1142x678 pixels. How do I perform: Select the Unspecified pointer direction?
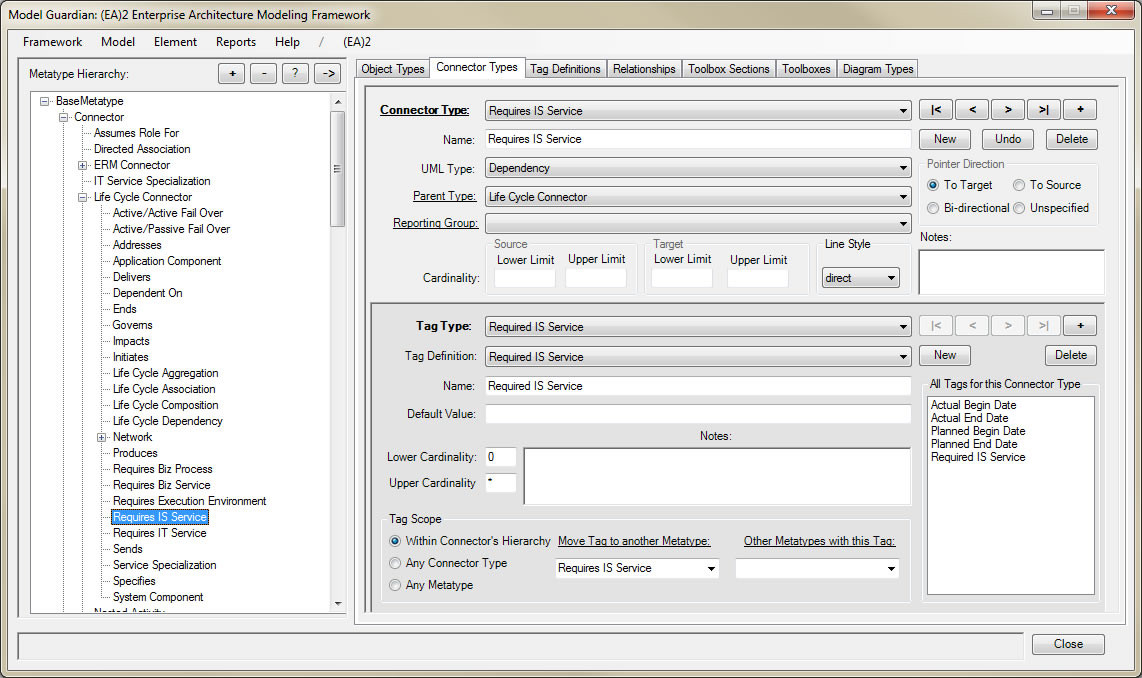(1020, 208)
